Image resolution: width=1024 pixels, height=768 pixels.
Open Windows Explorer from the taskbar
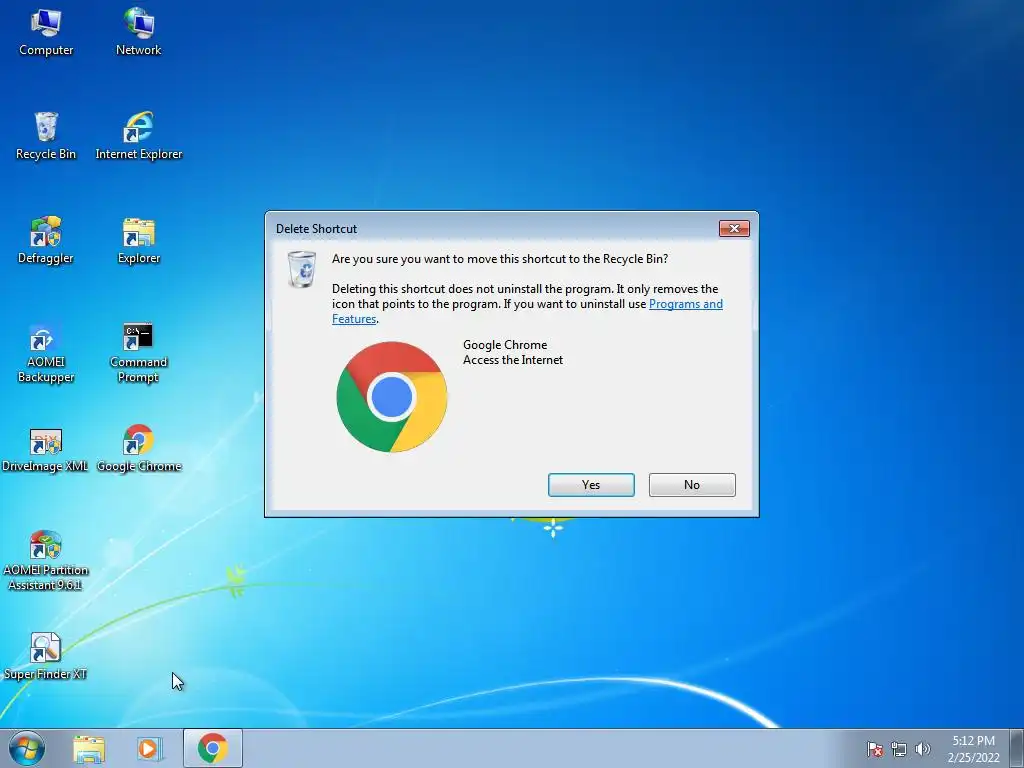click(89, 749)
